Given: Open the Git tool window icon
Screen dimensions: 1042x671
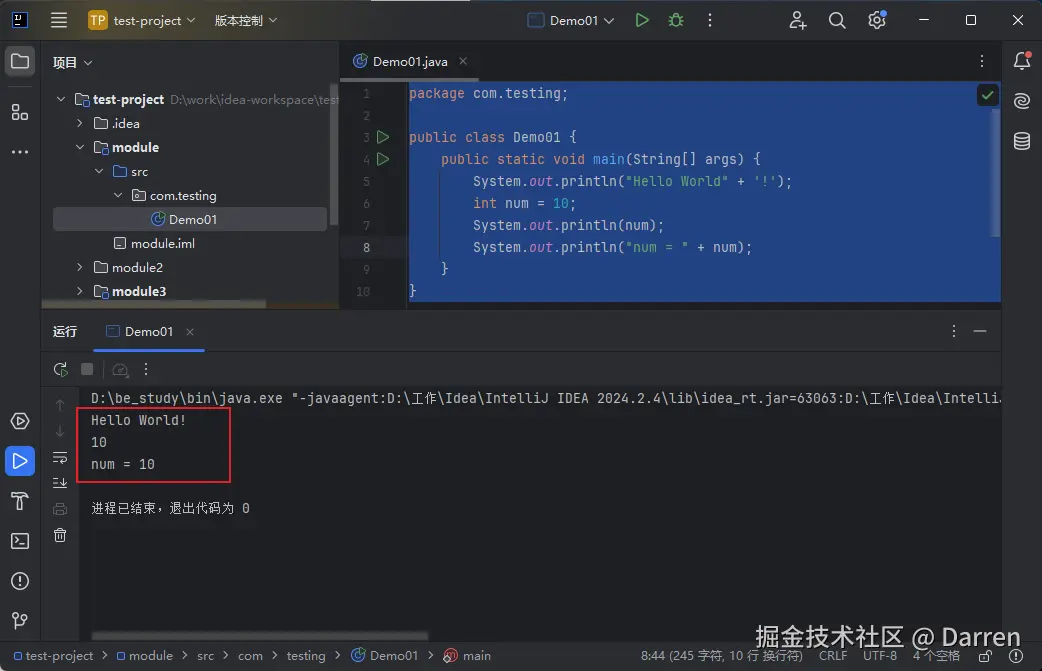Looking at the screenshot, I should [20, 621].
